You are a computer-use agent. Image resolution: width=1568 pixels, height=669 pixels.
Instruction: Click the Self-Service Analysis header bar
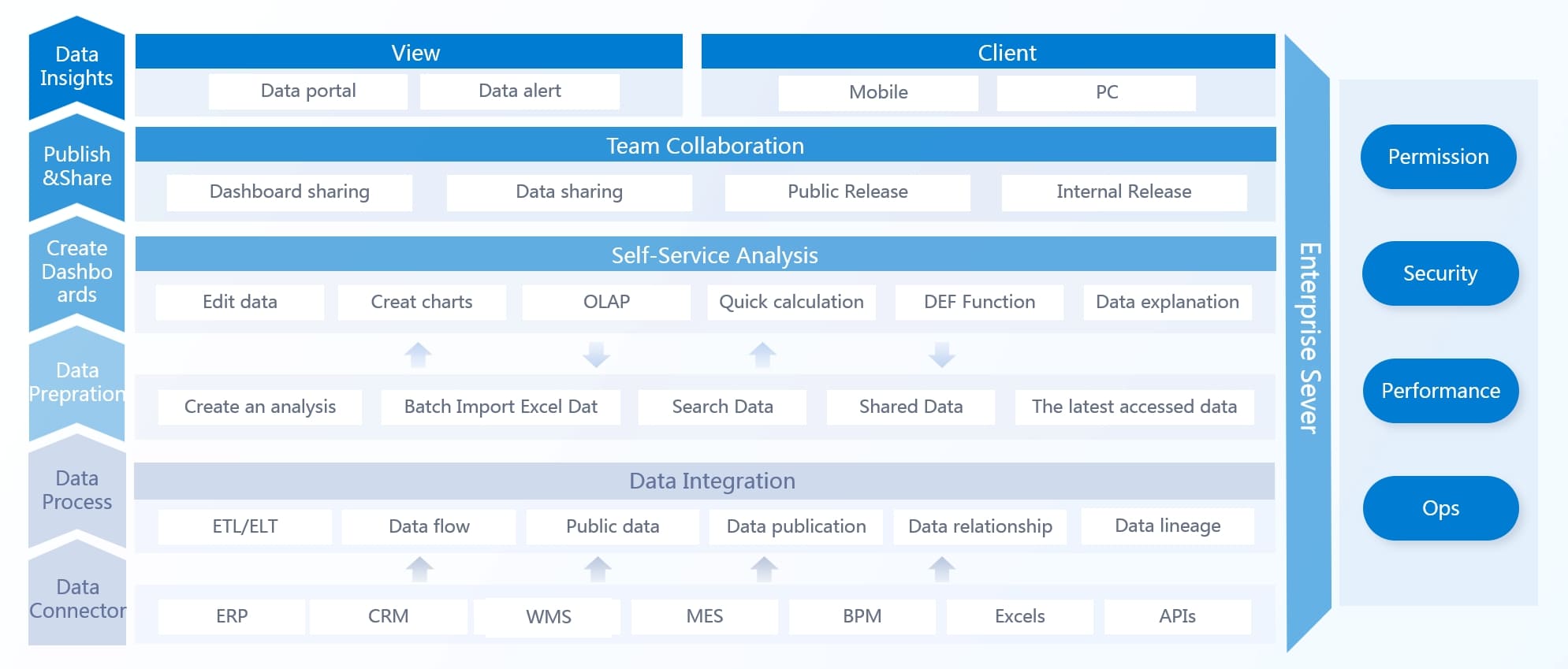(x=705, y=255)
